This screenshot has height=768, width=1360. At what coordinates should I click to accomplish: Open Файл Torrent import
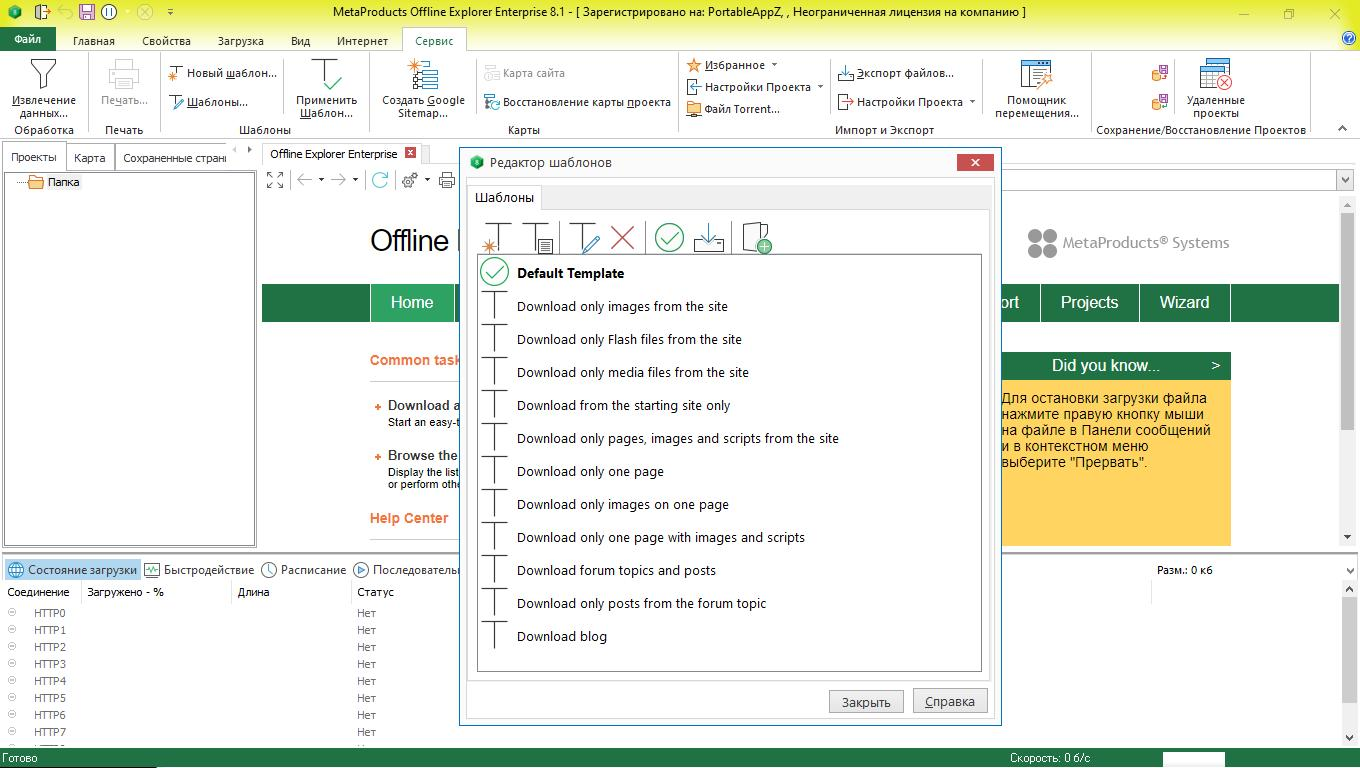pos(733,109)
